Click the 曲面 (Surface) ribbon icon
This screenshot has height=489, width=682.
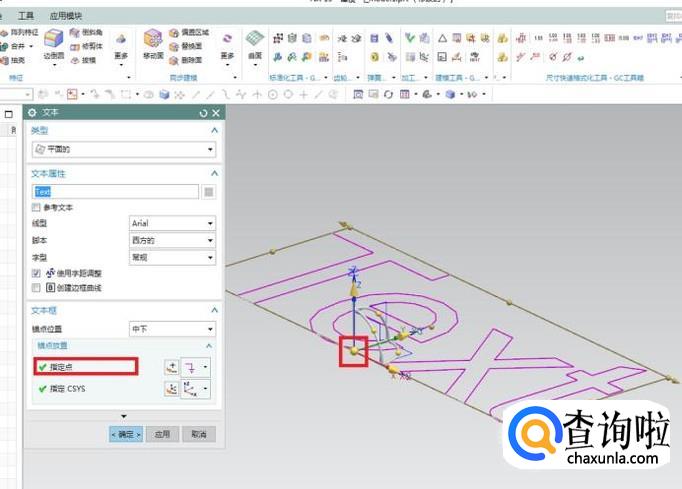(x=256, y=41)
